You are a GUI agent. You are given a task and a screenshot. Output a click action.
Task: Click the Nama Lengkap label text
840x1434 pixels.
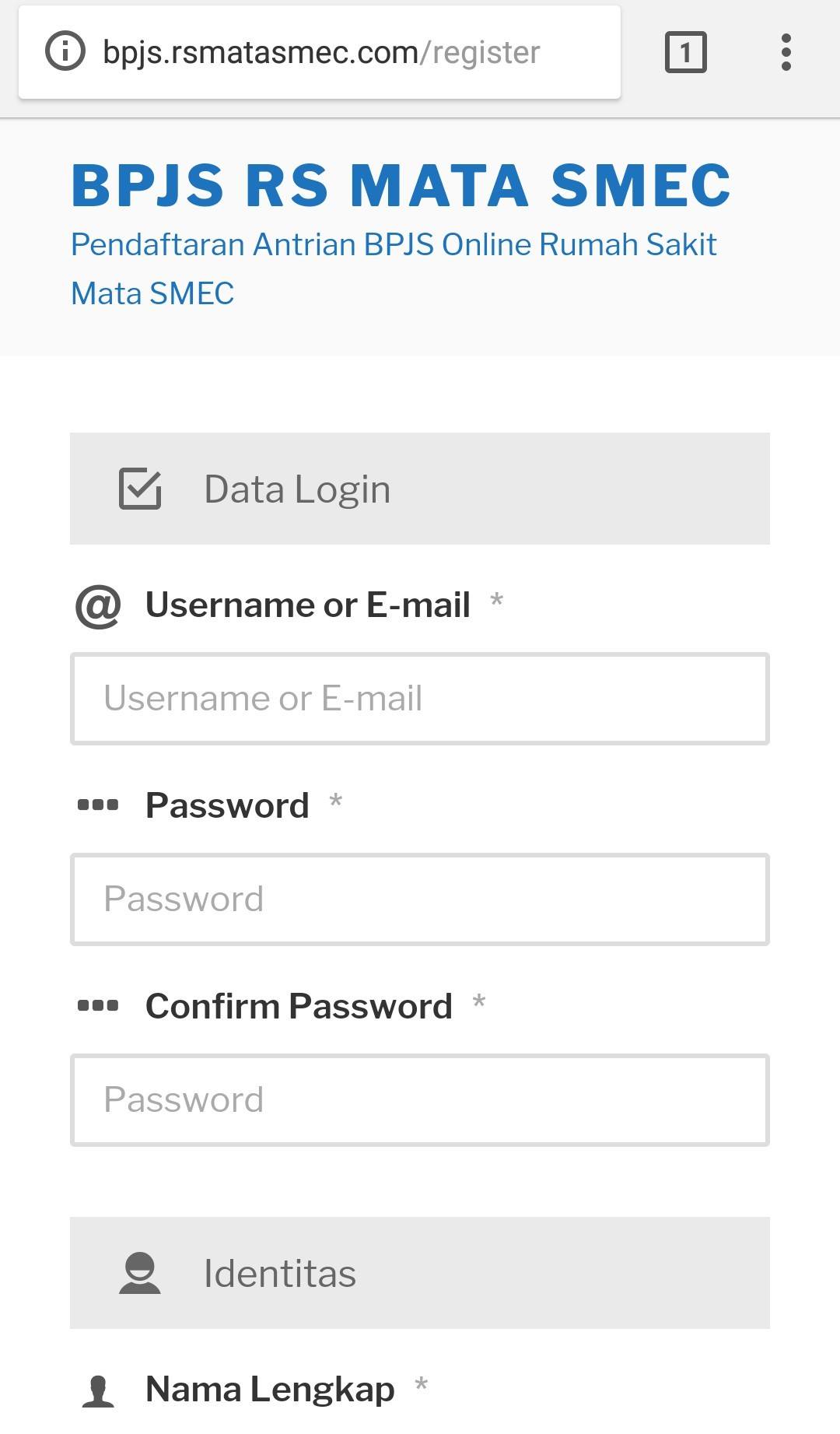click(x=270, y=1389)
